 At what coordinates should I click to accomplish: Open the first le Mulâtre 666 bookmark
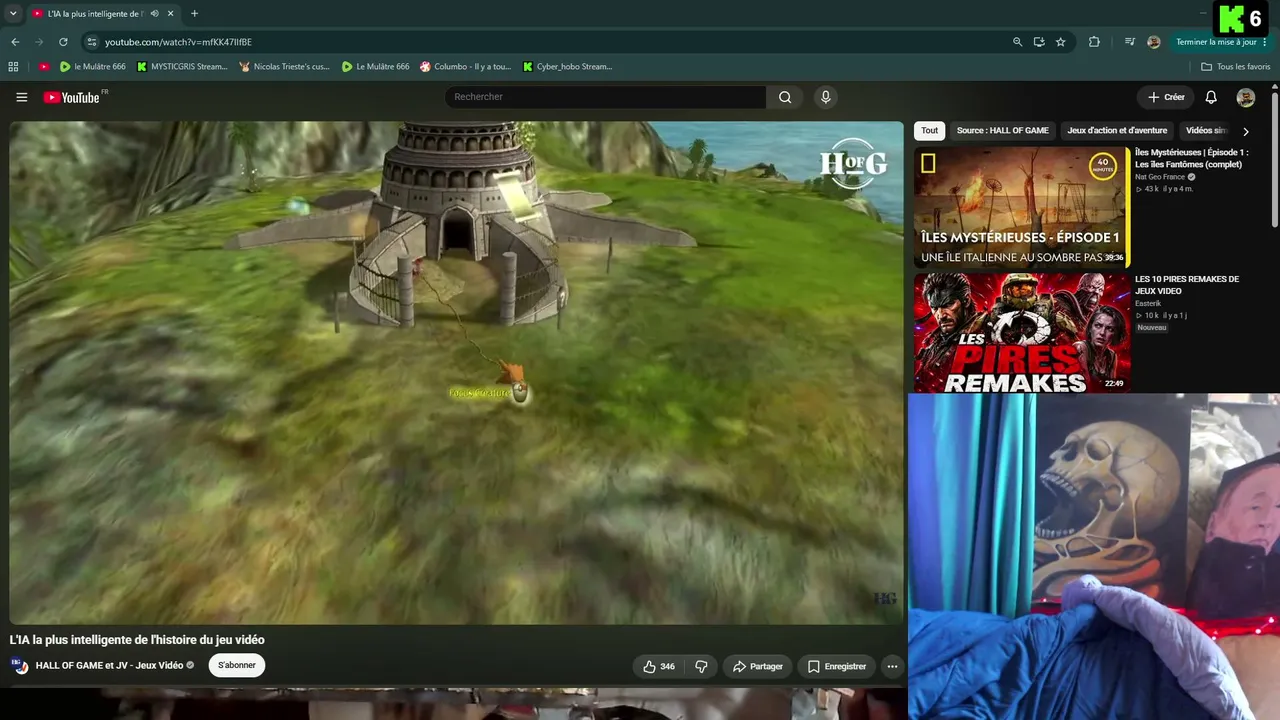92,67
